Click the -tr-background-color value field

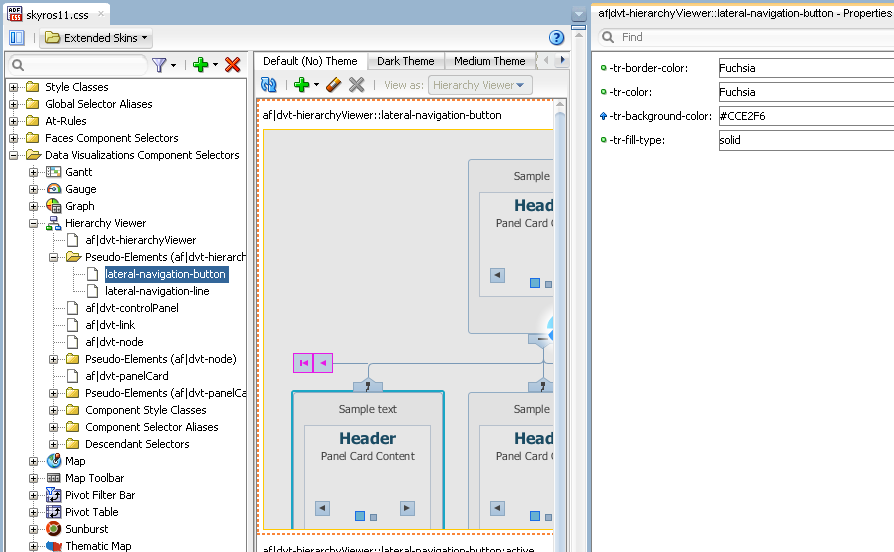pyautogui.click(x=805, y=116)
